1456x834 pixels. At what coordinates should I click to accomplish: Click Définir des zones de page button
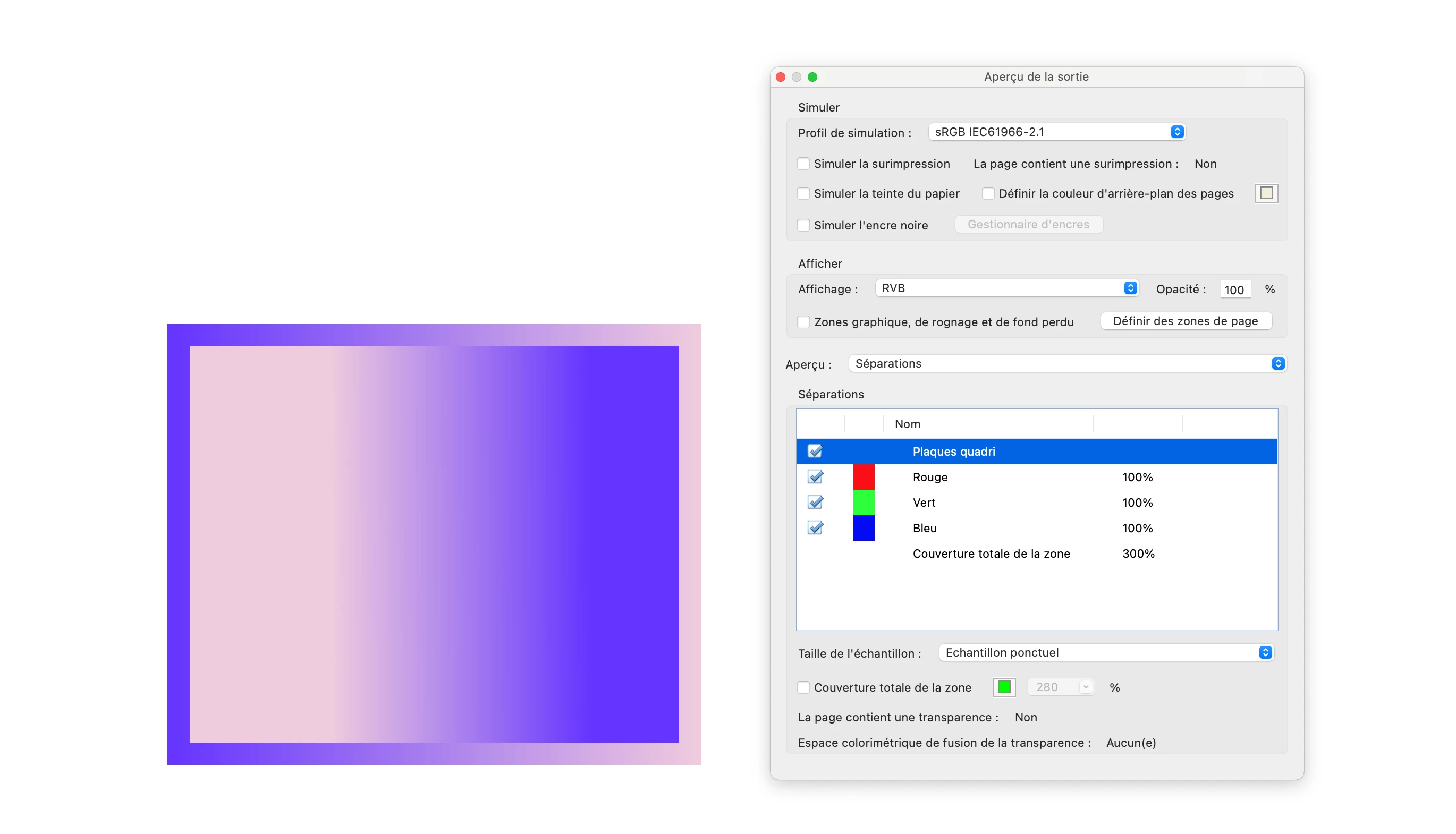[1186, 321]
